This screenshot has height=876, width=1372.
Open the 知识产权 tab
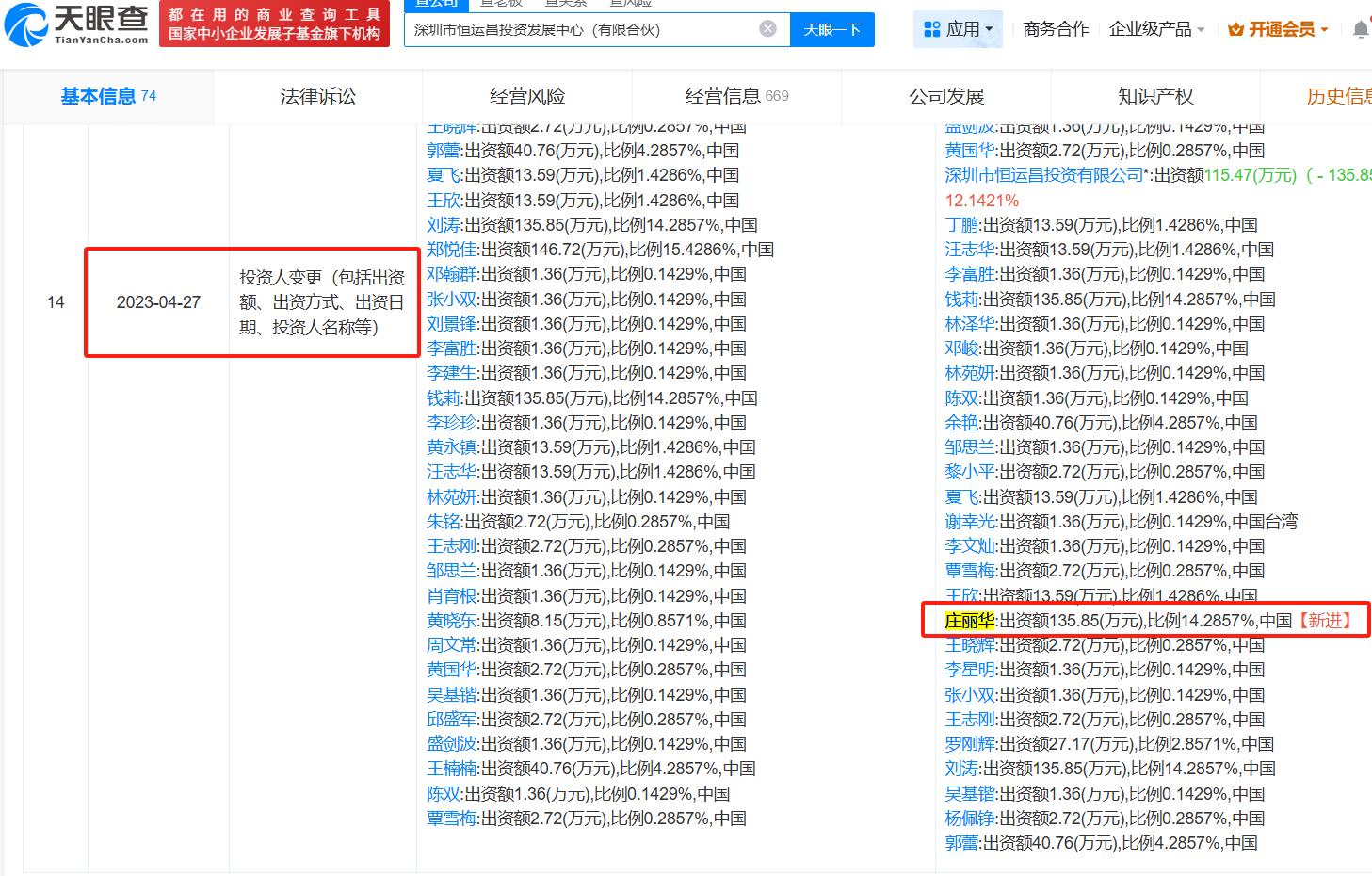coord(1154,95)
